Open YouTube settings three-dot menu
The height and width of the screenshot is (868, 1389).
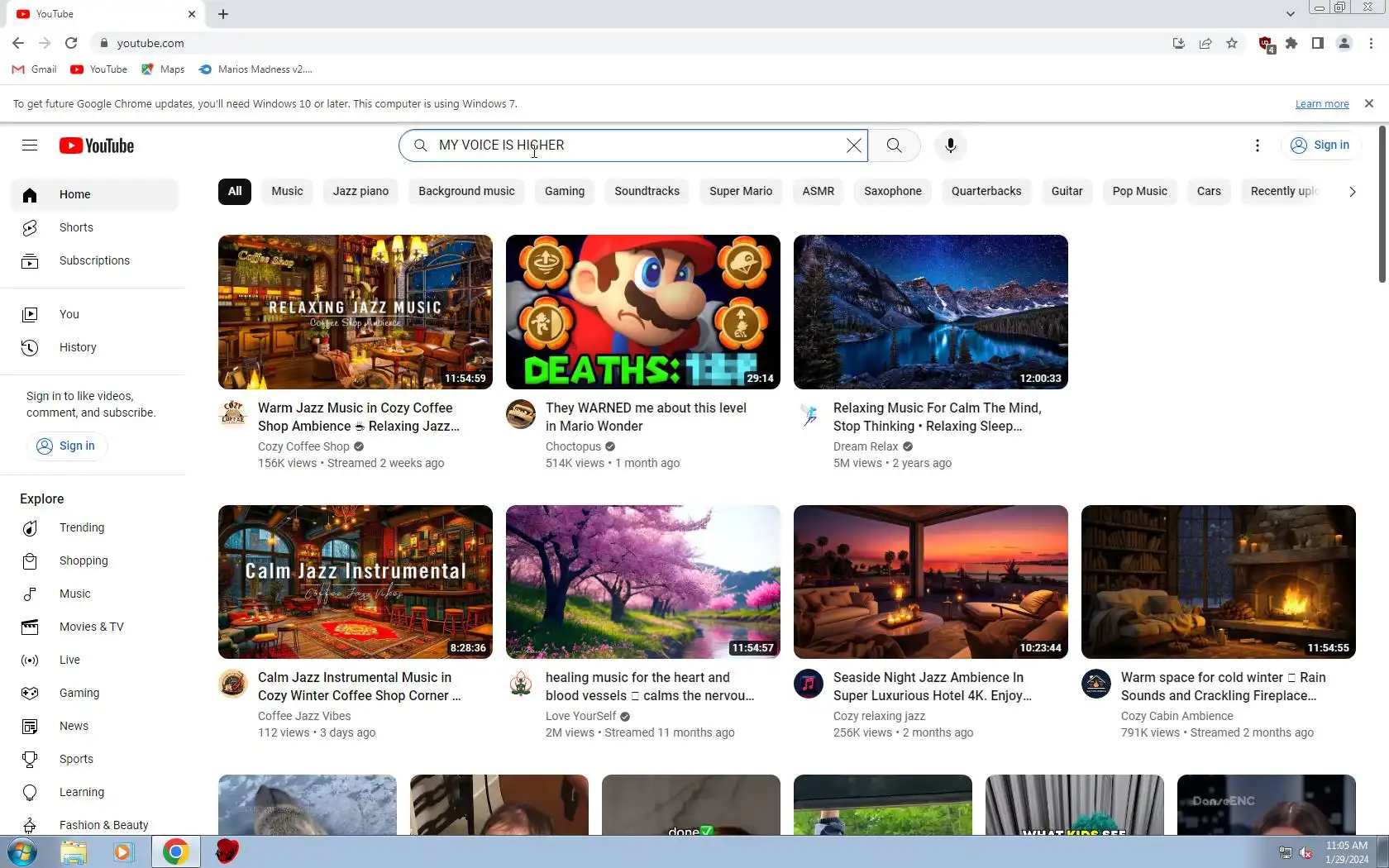click(x=1258, y=145)
